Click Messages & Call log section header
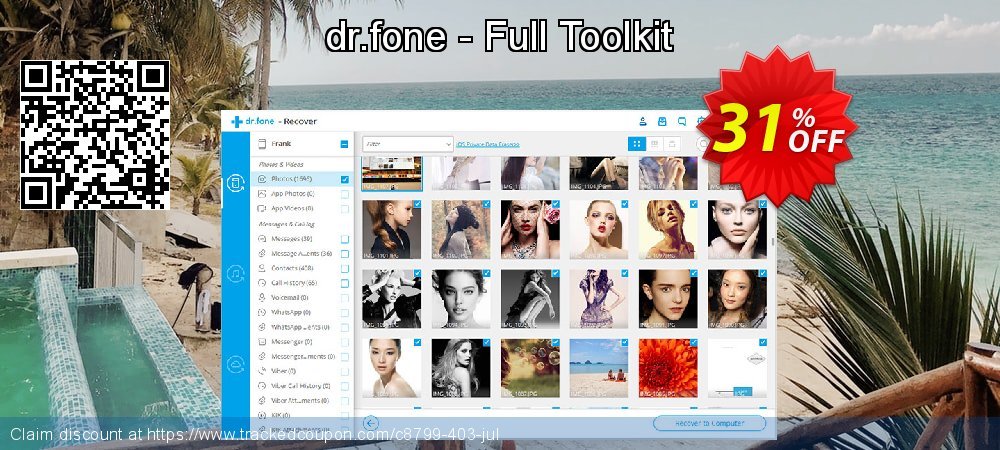The image size is (1000, 450). pyautogui.click(x=286, y=224)
